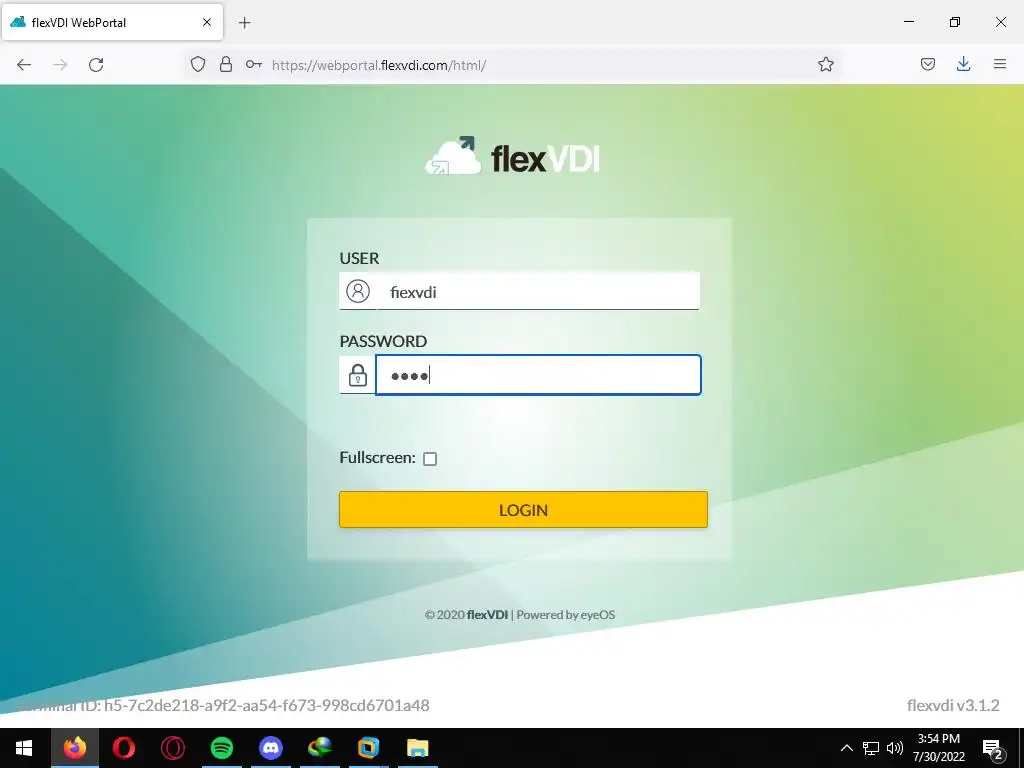The height and width of the screenshot is (768, 1024).
Task: Close the flexVDI WebPortal tab
Action: pyautogui.click(x=207, y=22)
